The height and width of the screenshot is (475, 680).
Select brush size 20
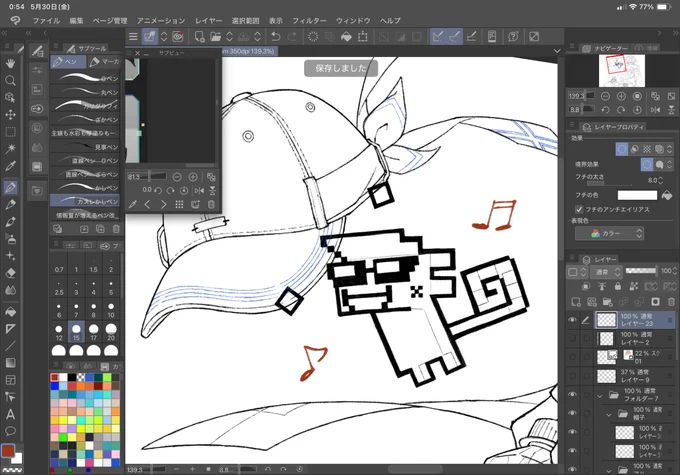(x=111, y=332)
